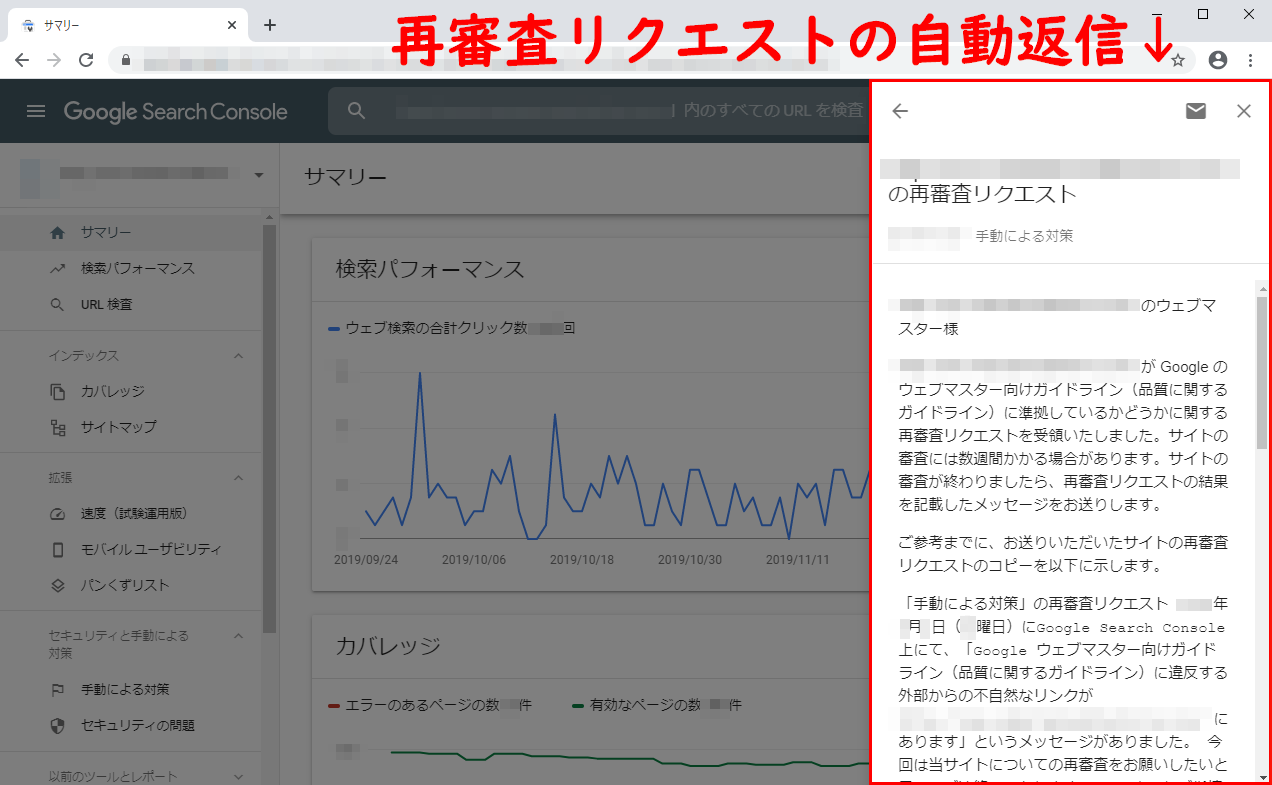Screen dimensions: 1272x785
Task: Expand 以前のツールとレポート section
Action: (x=238, y=776)
